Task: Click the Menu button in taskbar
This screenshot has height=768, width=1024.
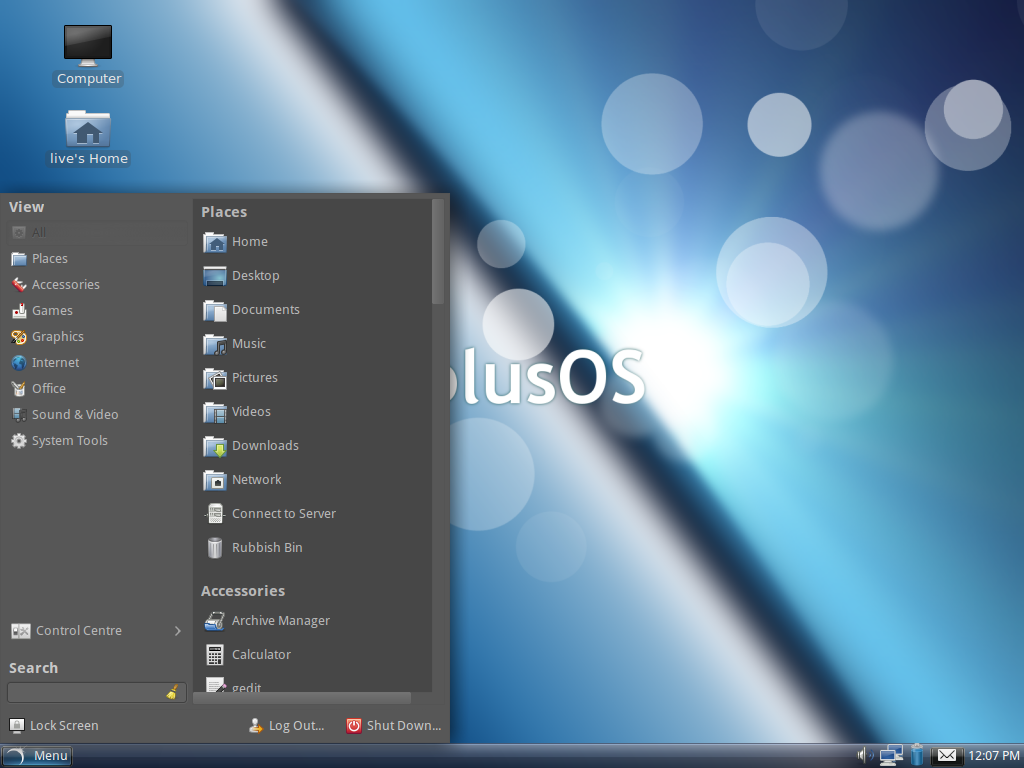Action: tap(37, 756)
